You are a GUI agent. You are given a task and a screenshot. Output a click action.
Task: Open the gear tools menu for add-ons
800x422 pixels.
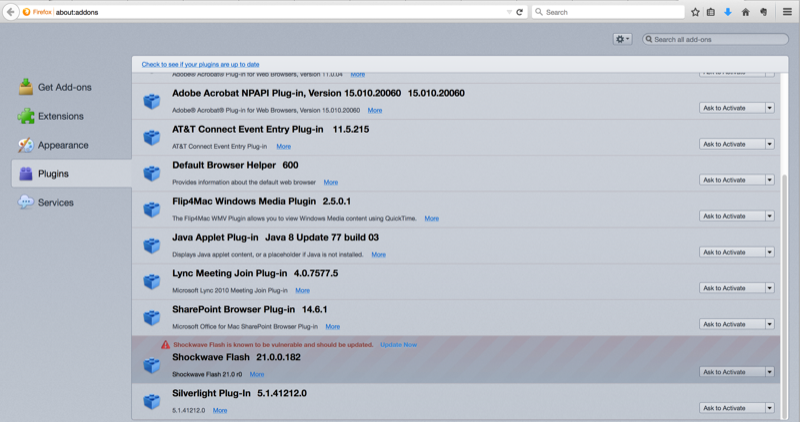click(x=622, y=39)
